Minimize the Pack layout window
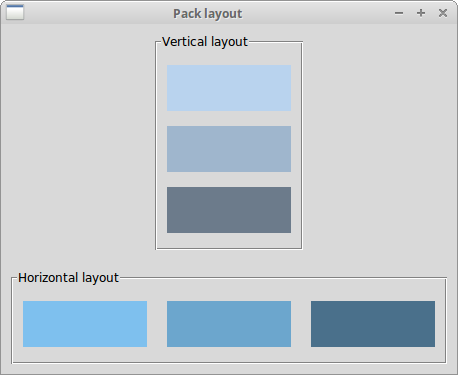 coord(399,13)
